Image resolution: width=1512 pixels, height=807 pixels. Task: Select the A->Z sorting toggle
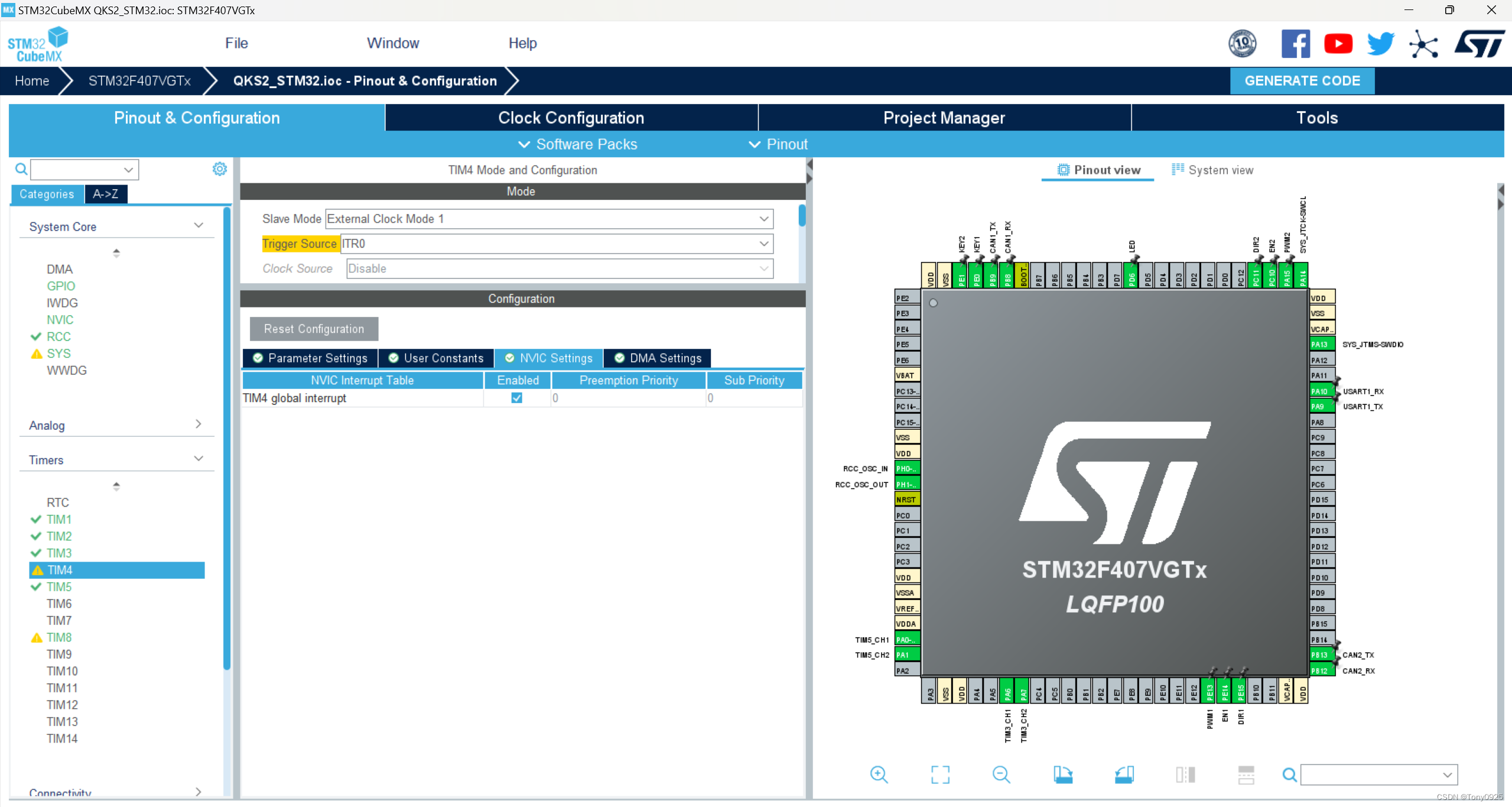[106, 194]
